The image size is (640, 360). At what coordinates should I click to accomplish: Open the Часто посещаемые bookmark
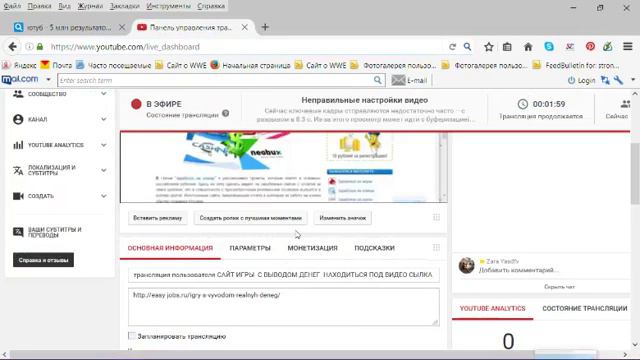113,65
